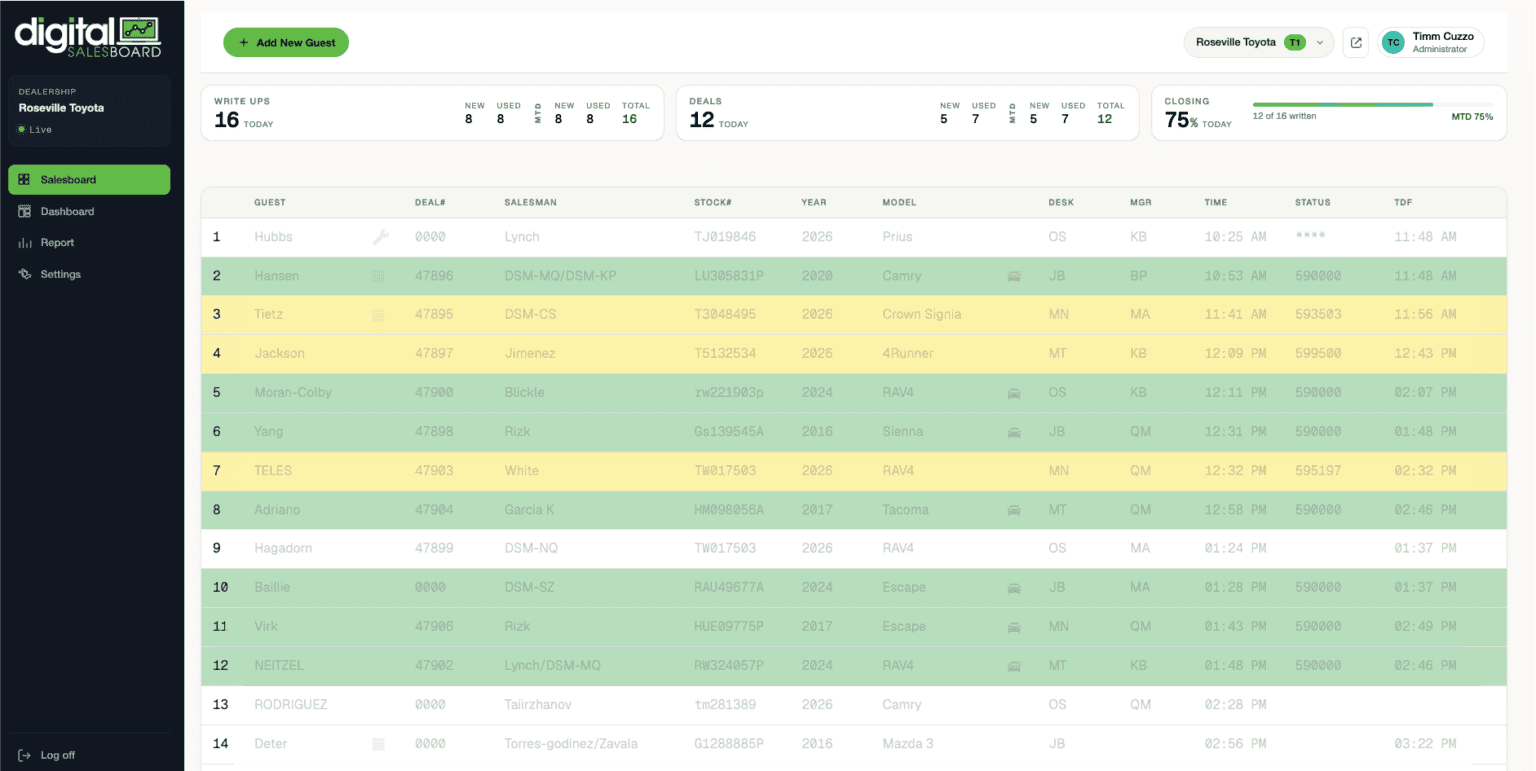Click the Add New Guest button
This screenshot has height=771, width=1536.
point(286,43)
